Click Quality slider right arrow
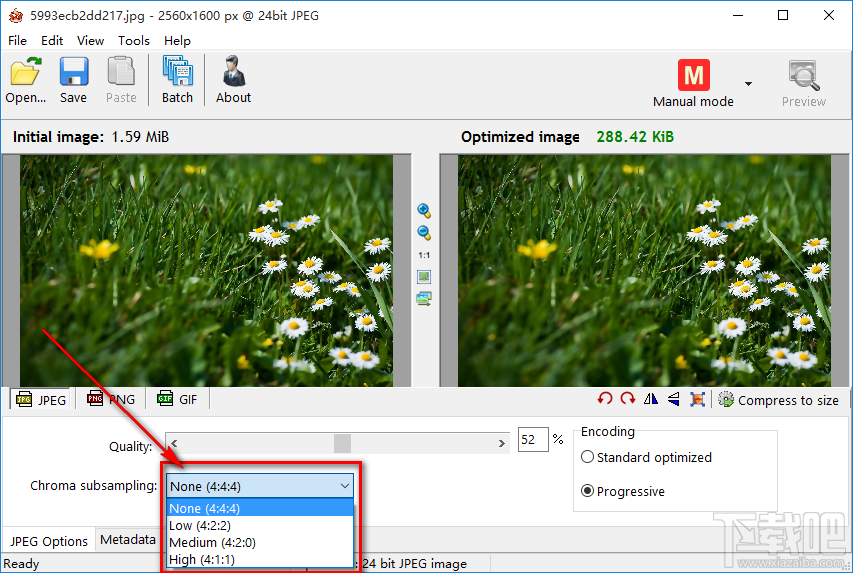Viewport: 853px width, 573px height. 501,443
